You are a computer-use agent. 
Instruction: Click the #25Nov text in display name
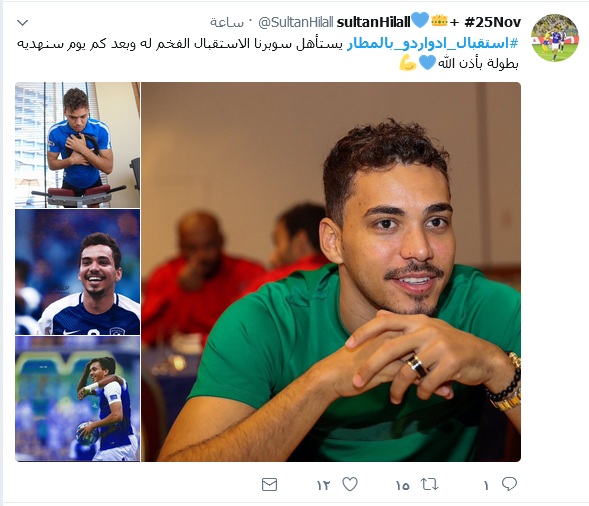pos(492,22)
